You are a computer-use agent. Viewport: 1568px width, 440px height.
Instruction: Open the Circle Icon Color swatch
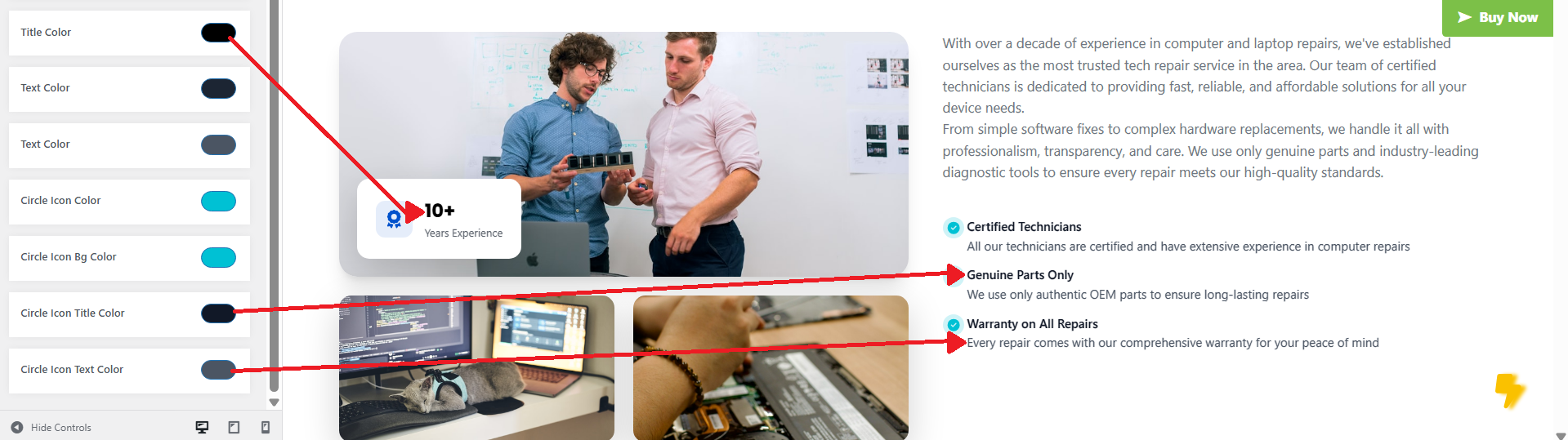tap(218, 201)
